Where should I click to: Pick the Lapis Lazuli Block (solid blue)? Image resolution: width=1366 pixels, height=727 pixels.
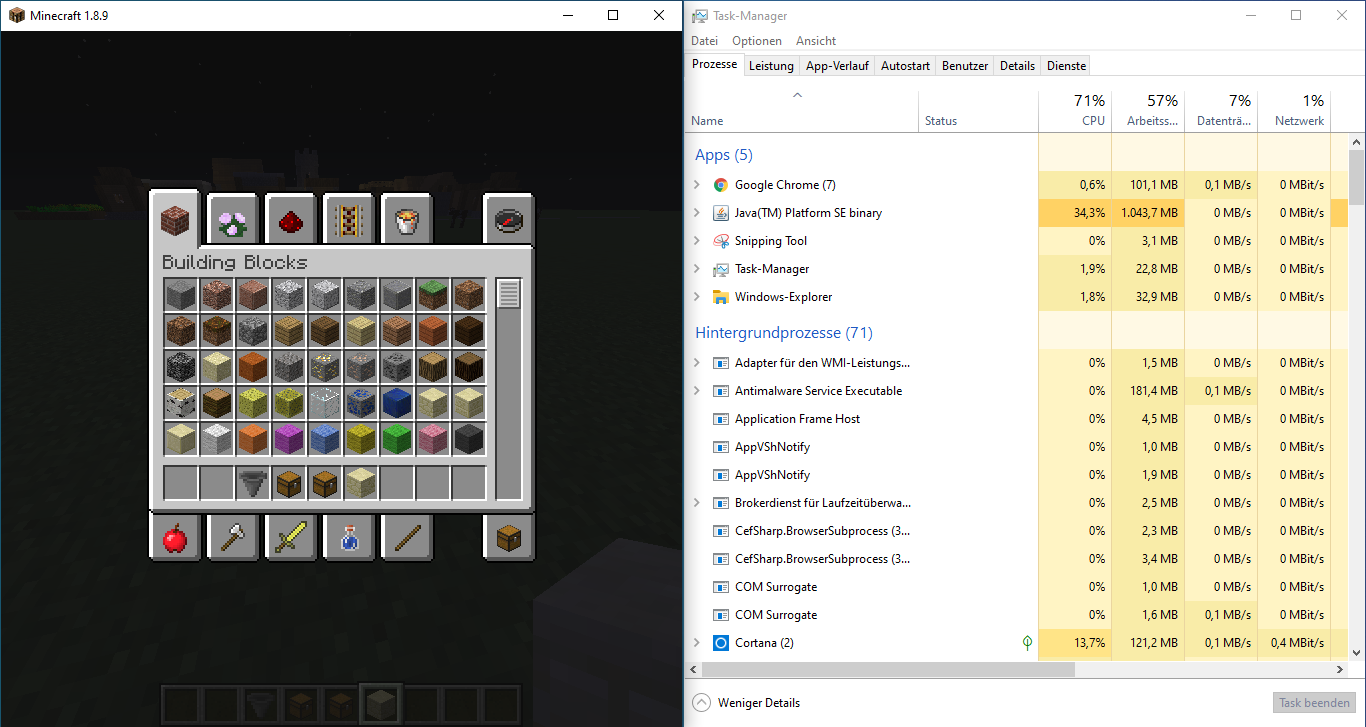(x=397, y=403)
